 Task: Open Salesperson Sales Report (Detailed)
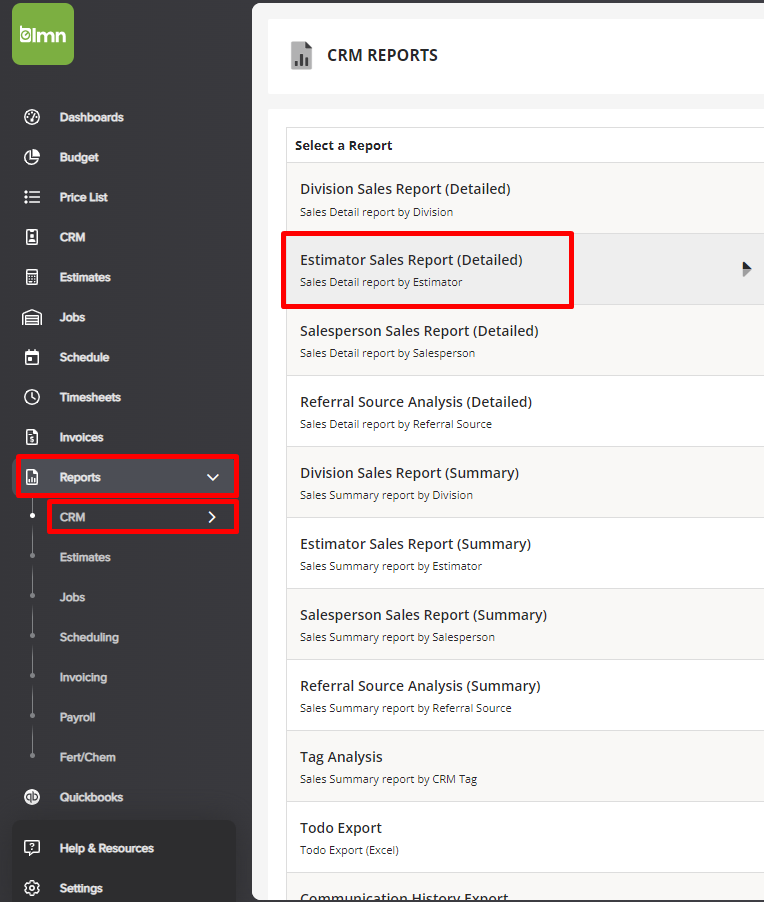525,341
